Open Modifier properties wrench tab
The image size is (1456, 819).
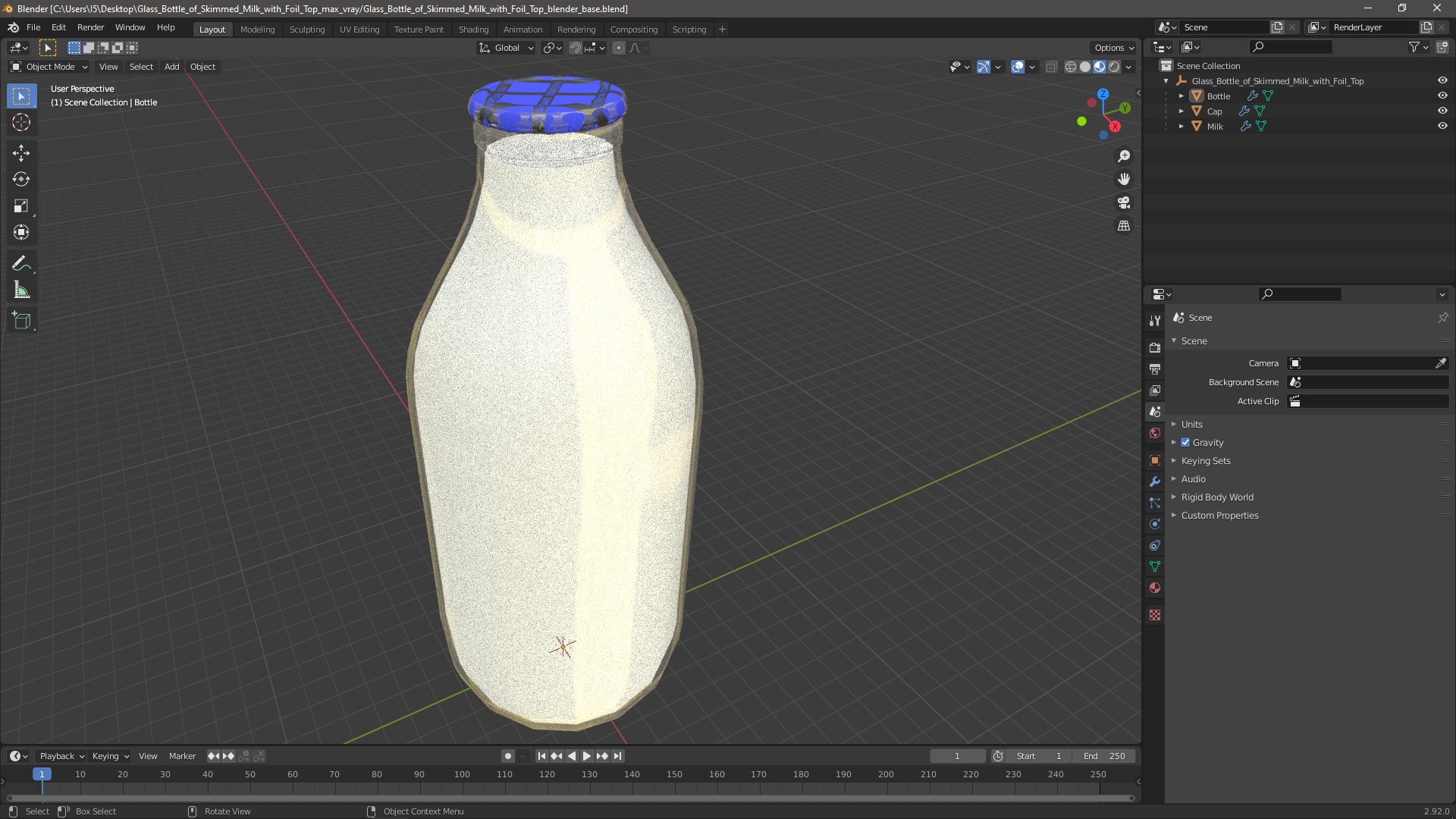click(1155, 482)
